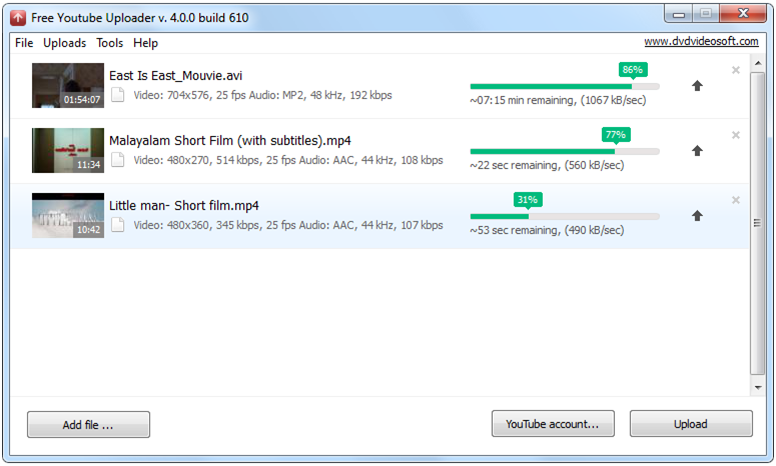
Task: Click the 31% progress bar for Little man
Action: [565, 216]
